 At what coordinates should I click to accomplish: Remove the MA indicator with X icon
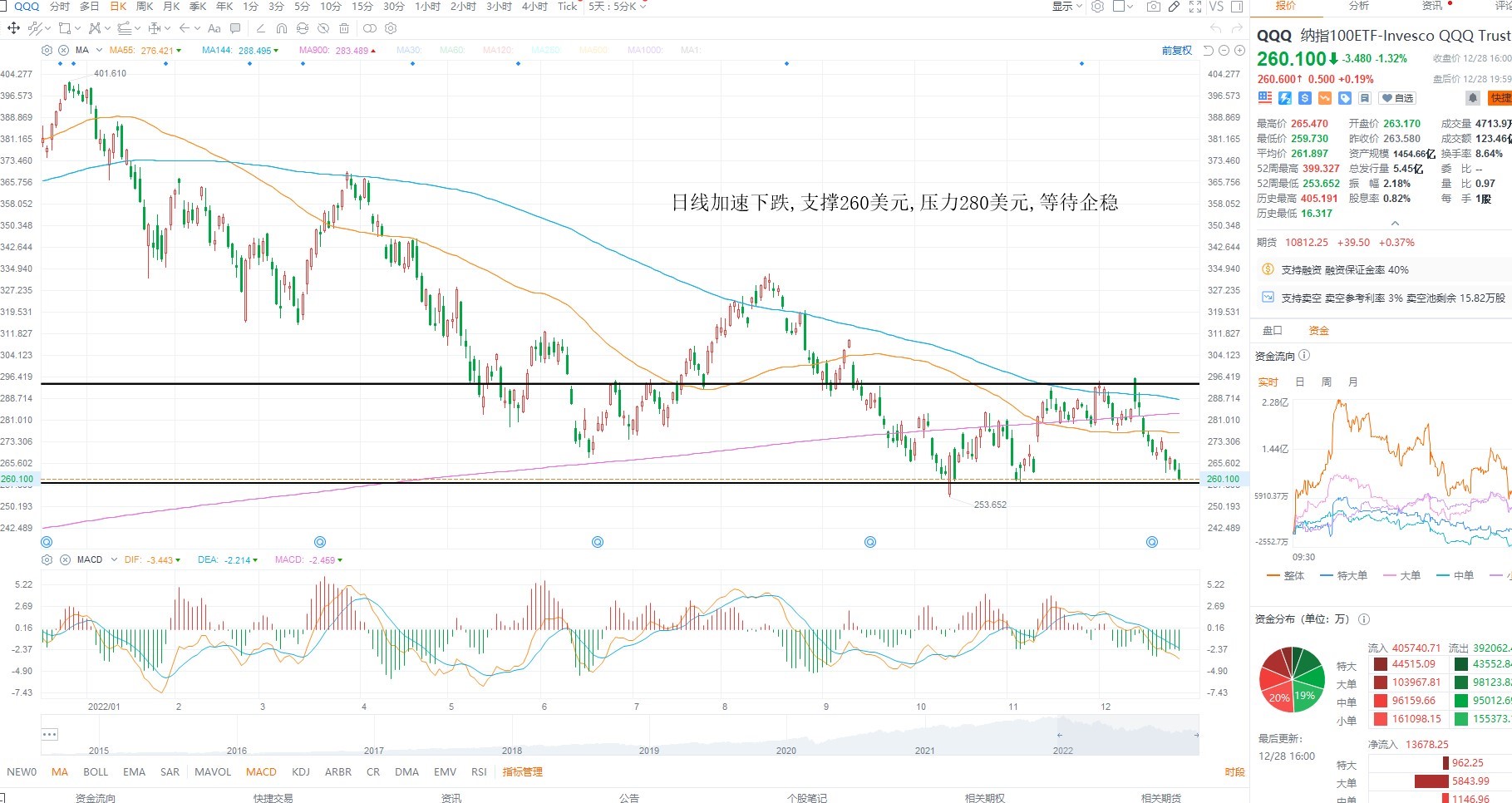63,50
